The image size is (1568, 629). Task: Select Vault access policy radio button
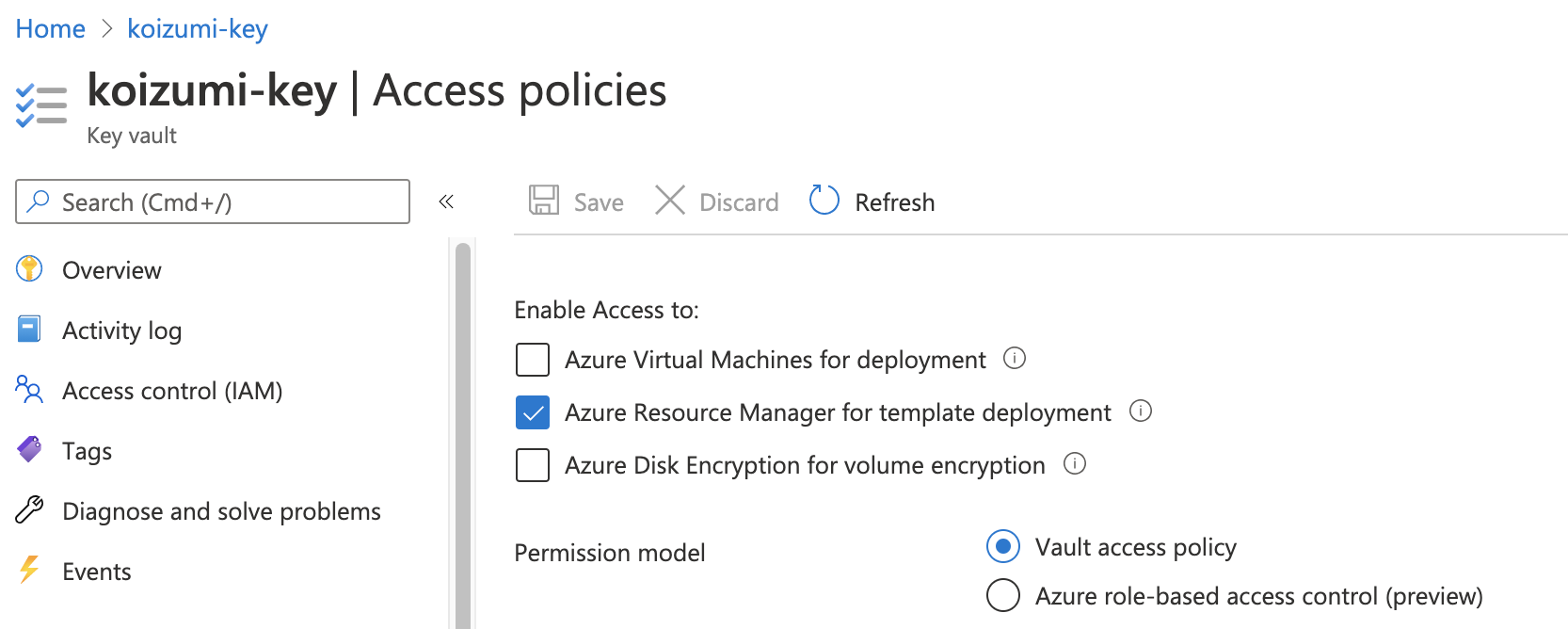point(1003,546)
